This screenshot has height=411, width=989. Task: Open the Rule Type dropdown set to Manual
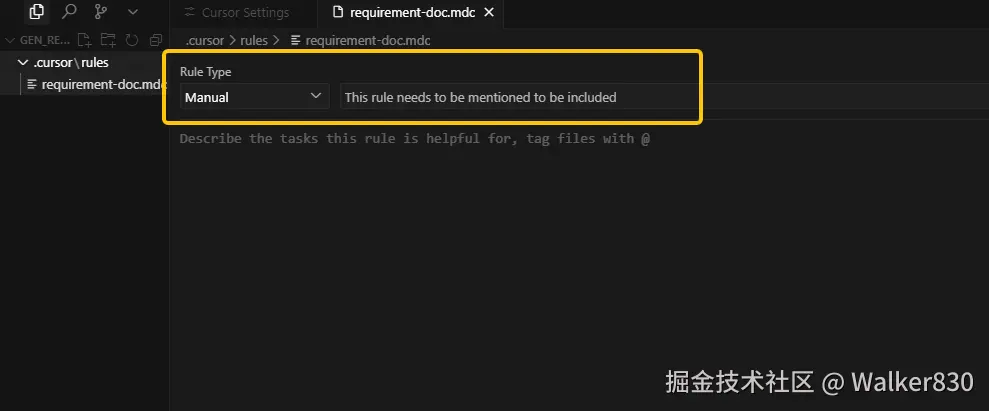tap(254, 97)
